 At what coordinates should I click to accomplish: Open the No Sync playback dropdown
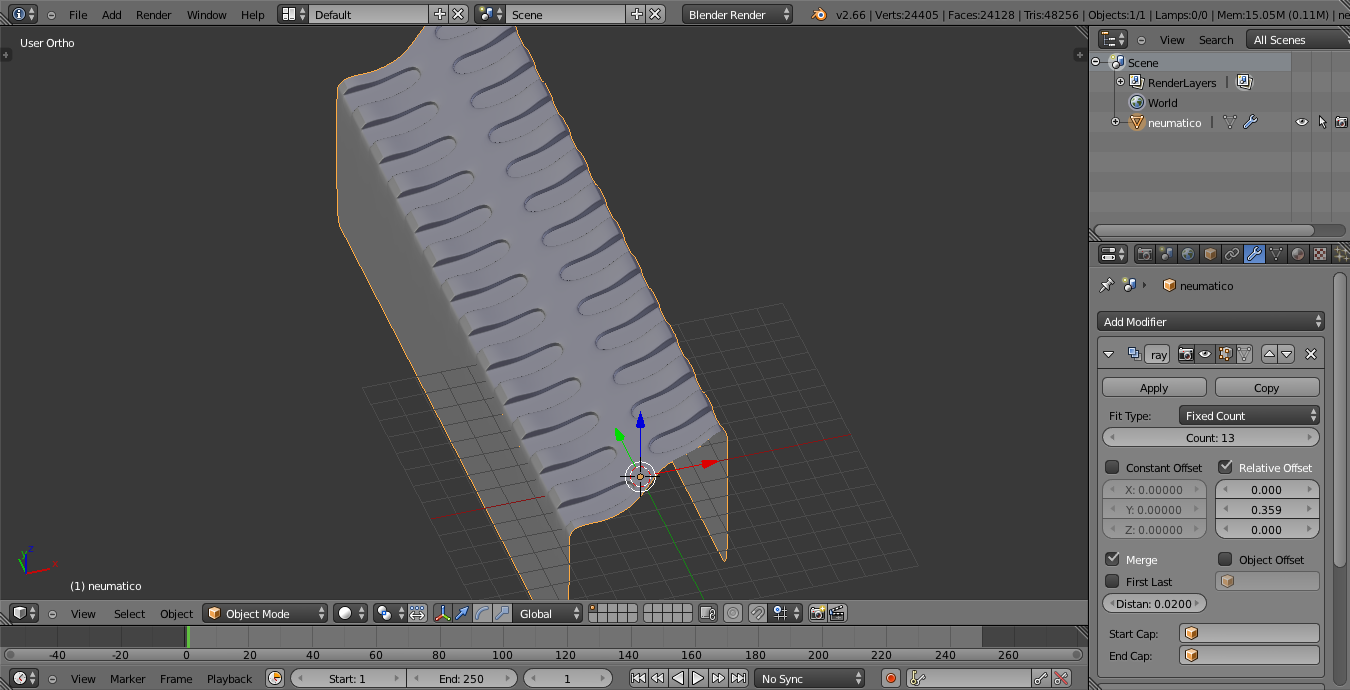pos(810,678)
